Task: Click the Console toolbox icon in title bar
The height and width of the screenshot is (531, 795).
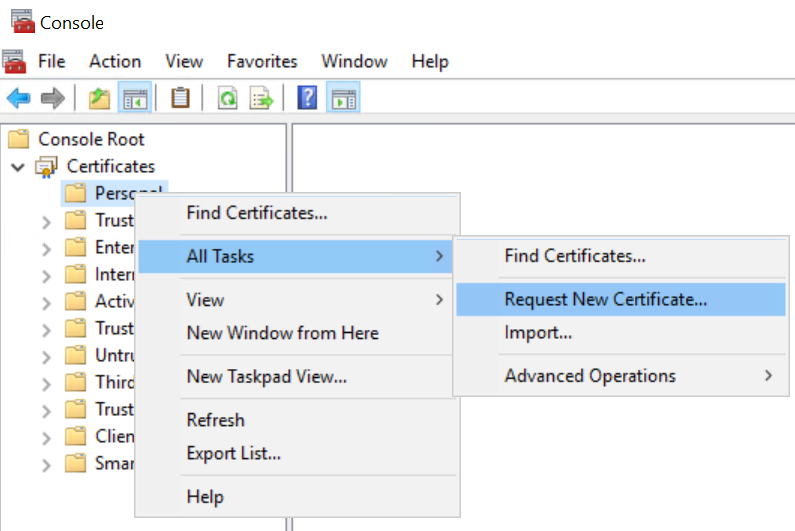Action: [x=23, y=21]
